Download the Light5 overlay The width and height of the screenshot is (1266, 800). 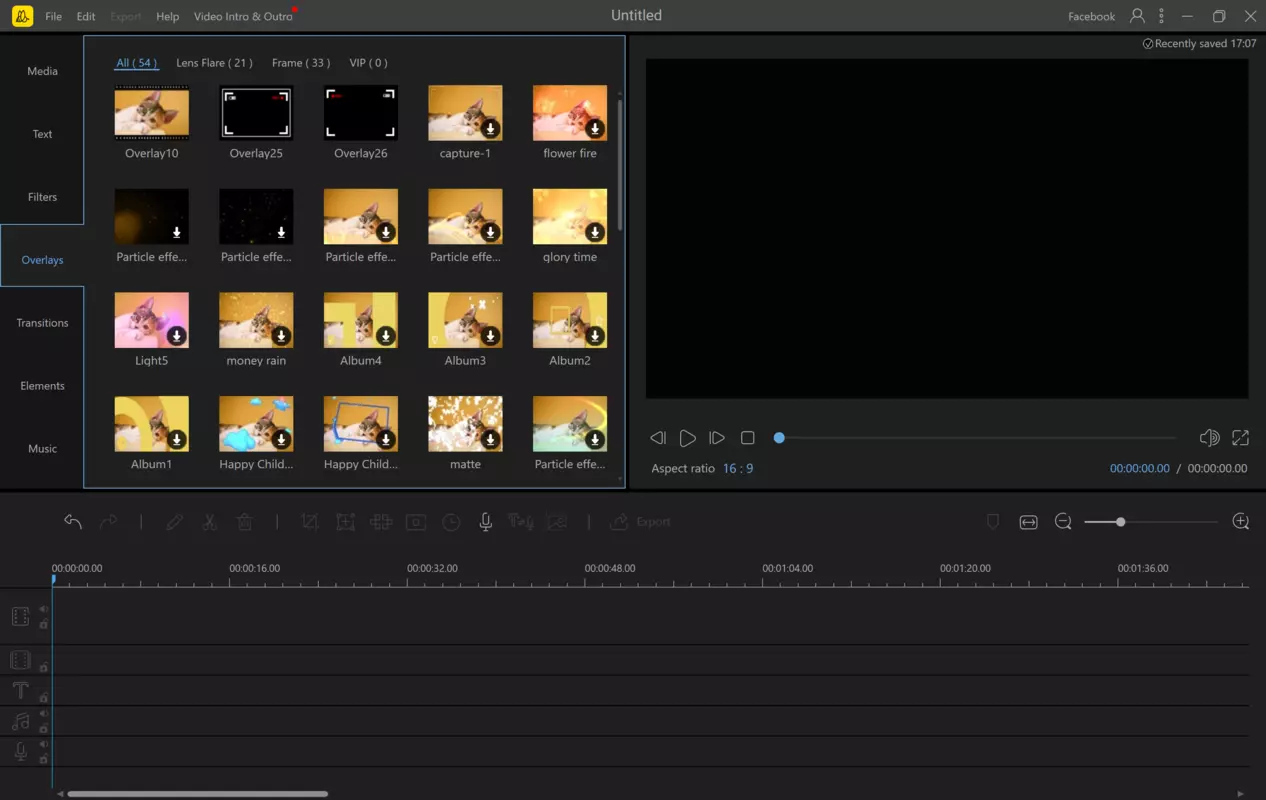[177, 336]
